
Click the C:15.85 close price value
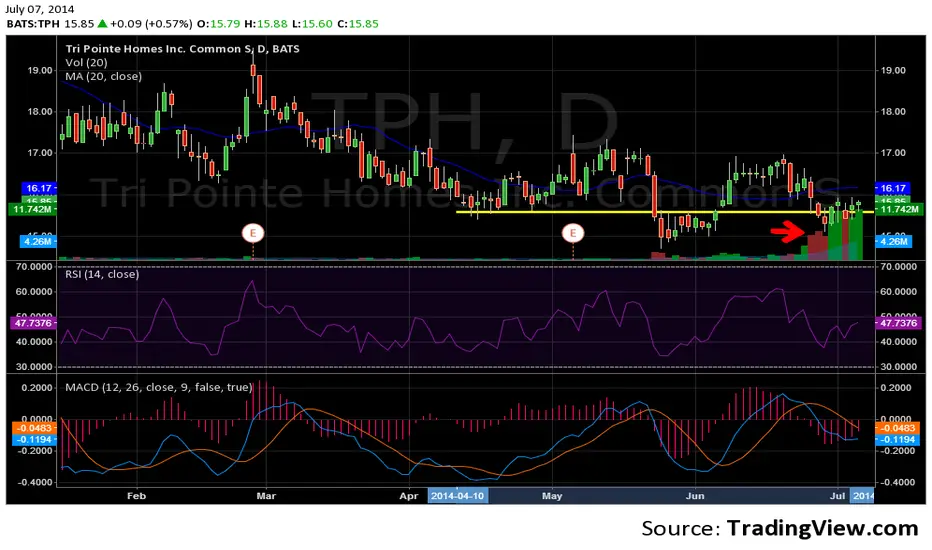tap(358, 24)
